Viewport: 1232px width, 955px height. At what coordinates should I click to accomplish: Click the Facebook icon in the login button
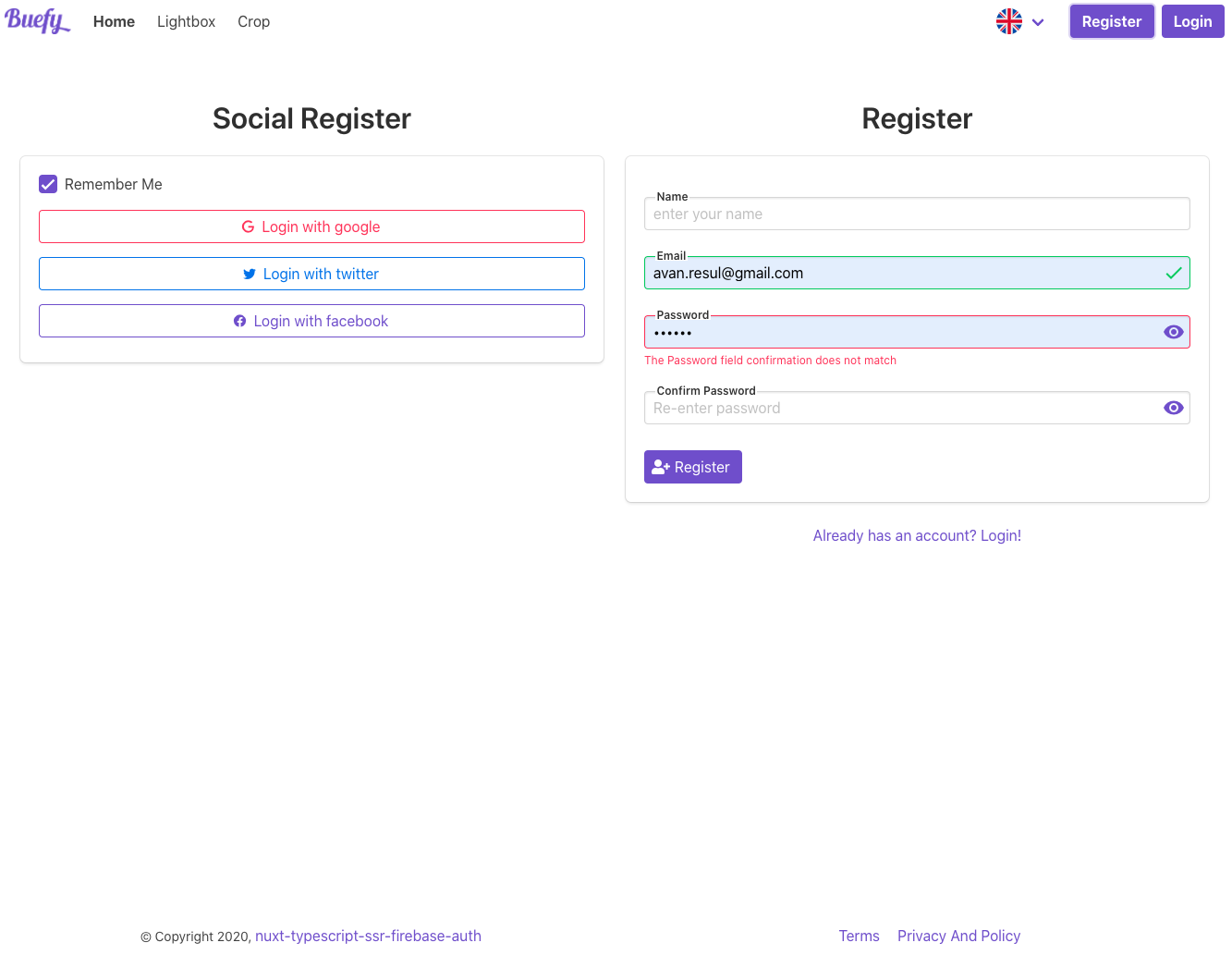pos(240,321)
